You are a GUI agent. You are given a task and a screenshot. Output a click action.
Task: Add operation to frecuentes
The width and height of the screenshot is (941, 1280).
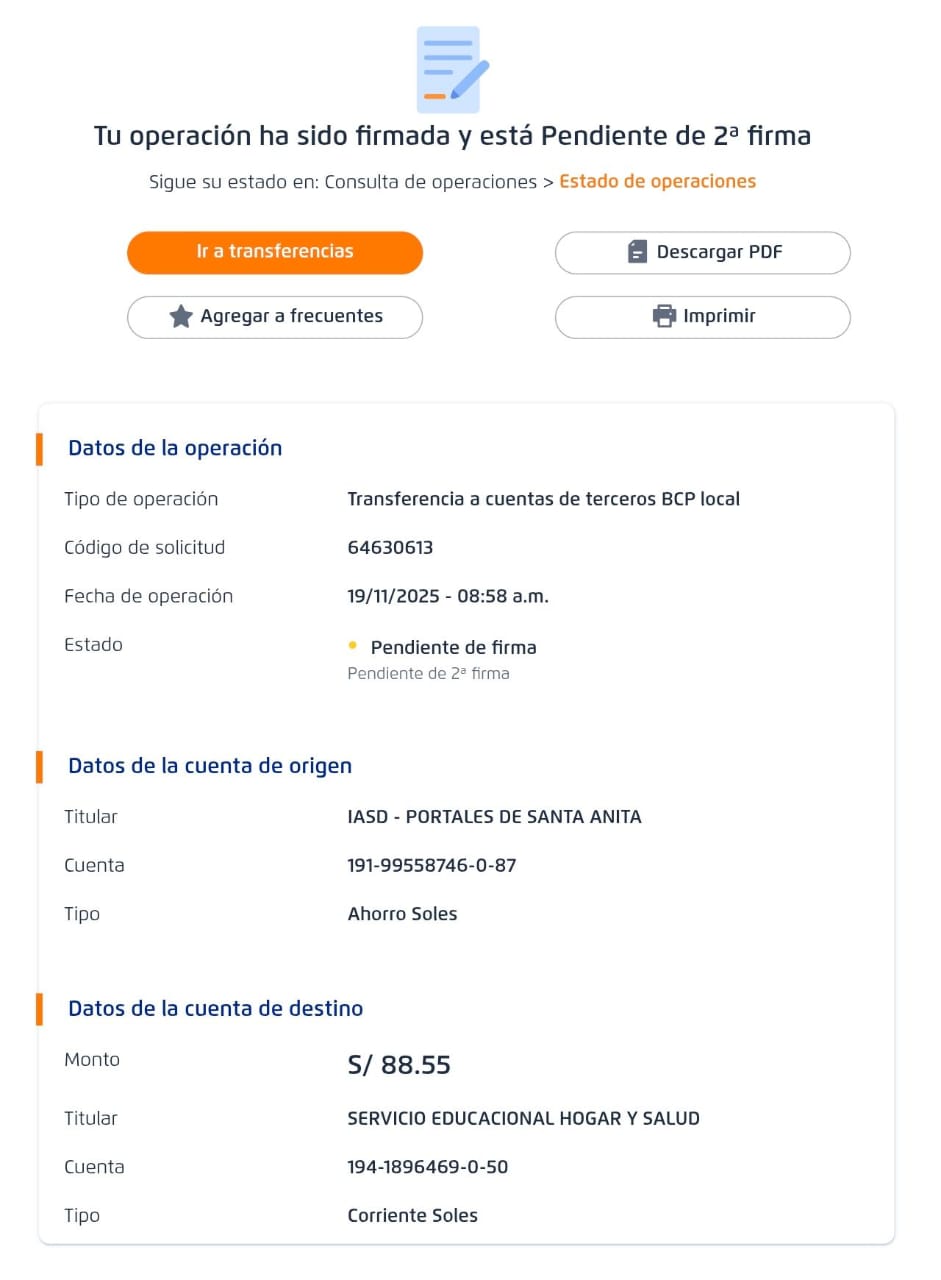pyautogui.click(x=275, y=317)
